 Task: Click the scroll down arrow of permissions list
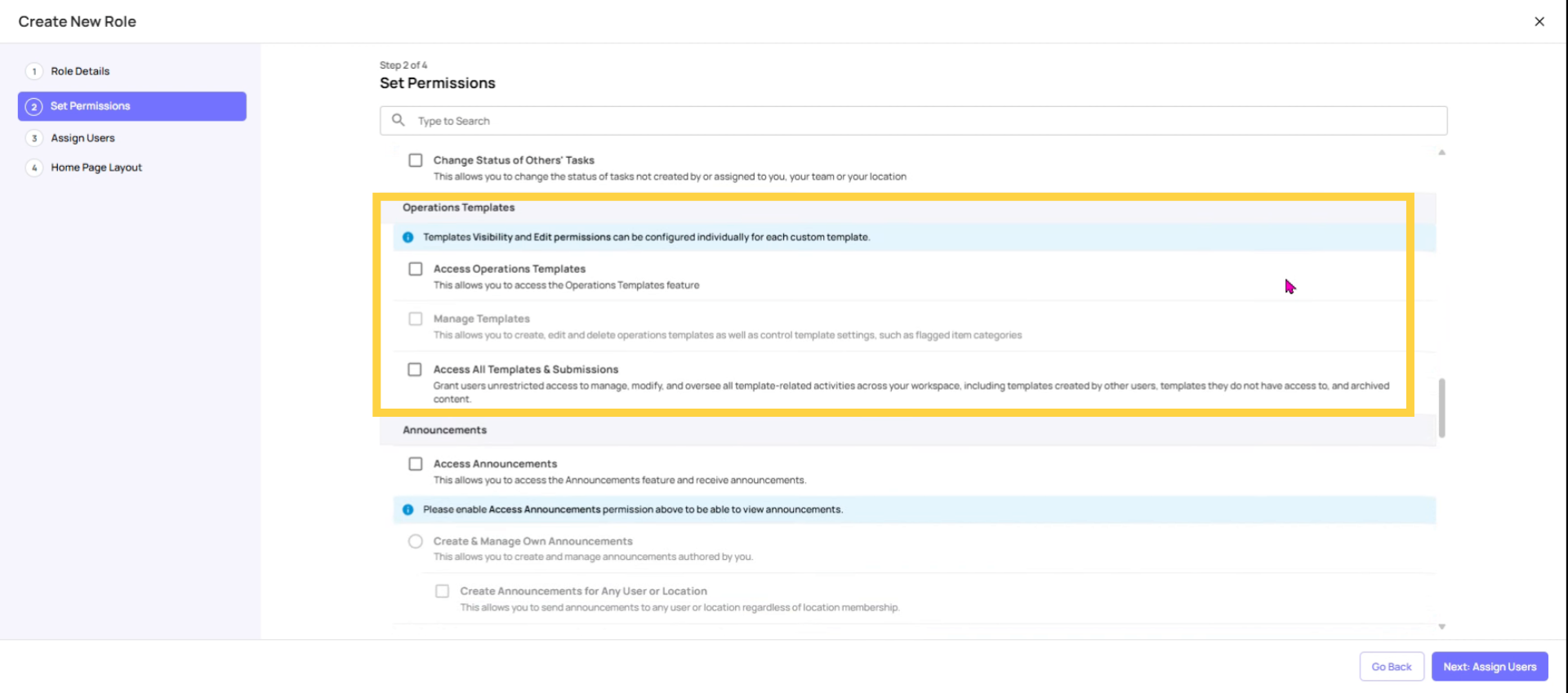click(x=1442, y=627)
